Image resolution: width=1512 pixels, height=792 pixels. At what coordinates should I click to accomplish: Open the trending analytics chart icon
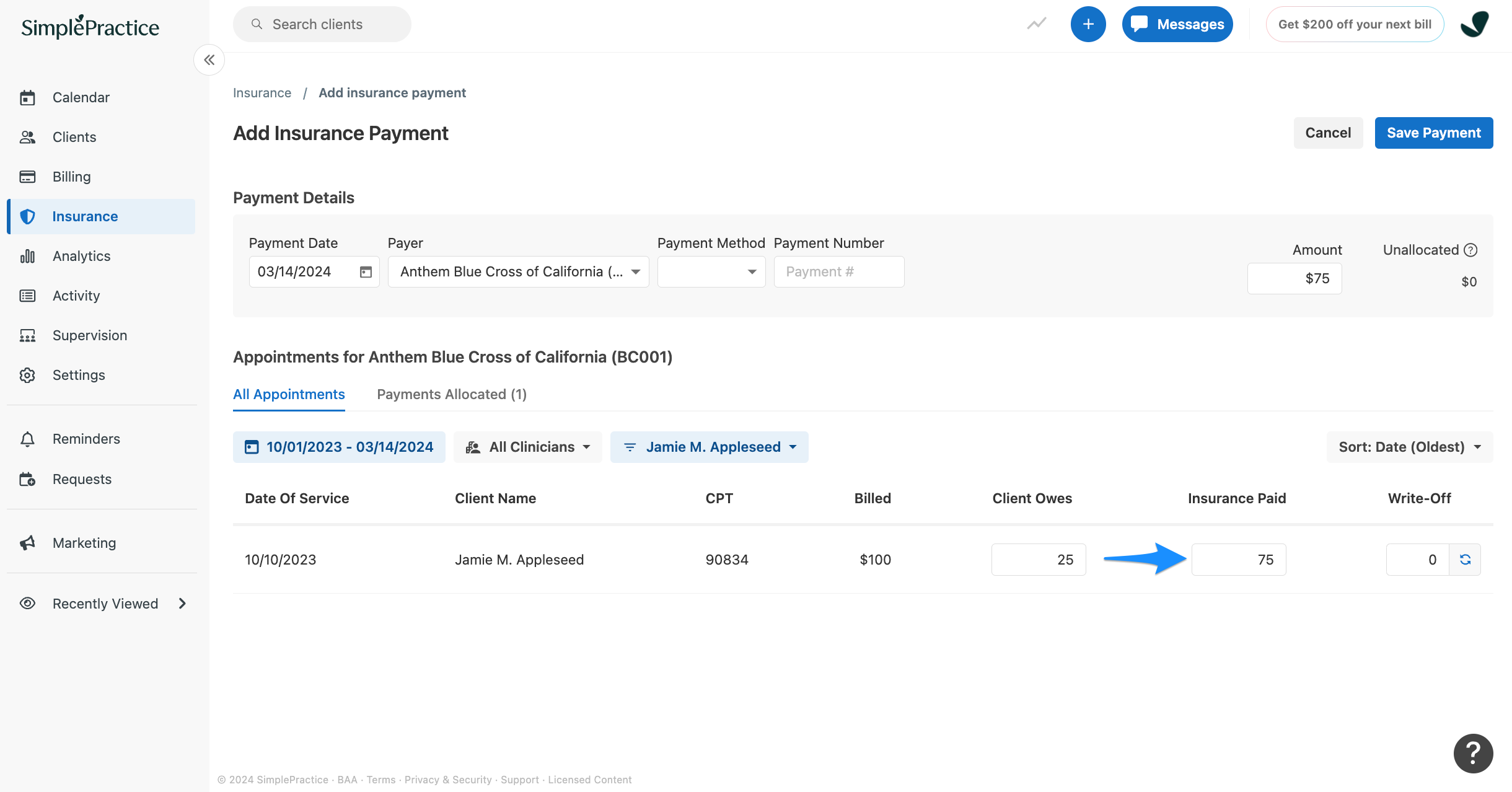pos(1036,24)
